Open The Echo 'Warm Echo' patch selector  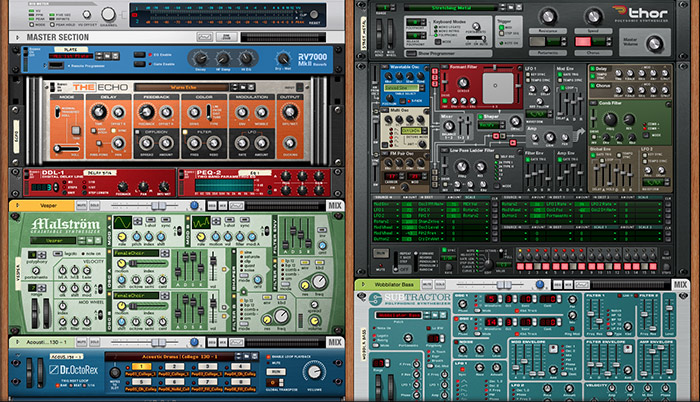[x=183, y=87]
